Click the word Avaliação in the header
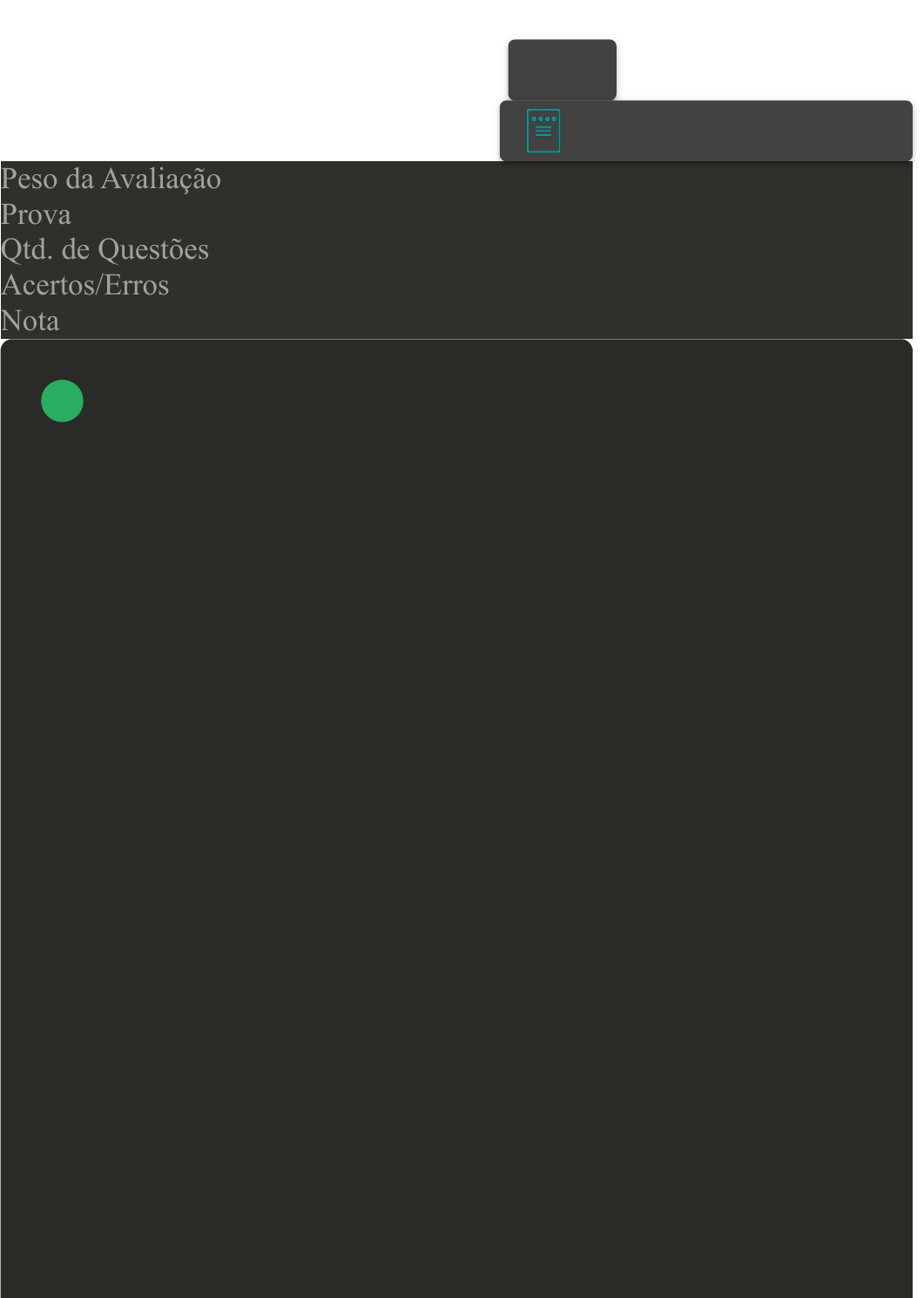The height and width of the screenshot is (1298, 924). (161, 179)
